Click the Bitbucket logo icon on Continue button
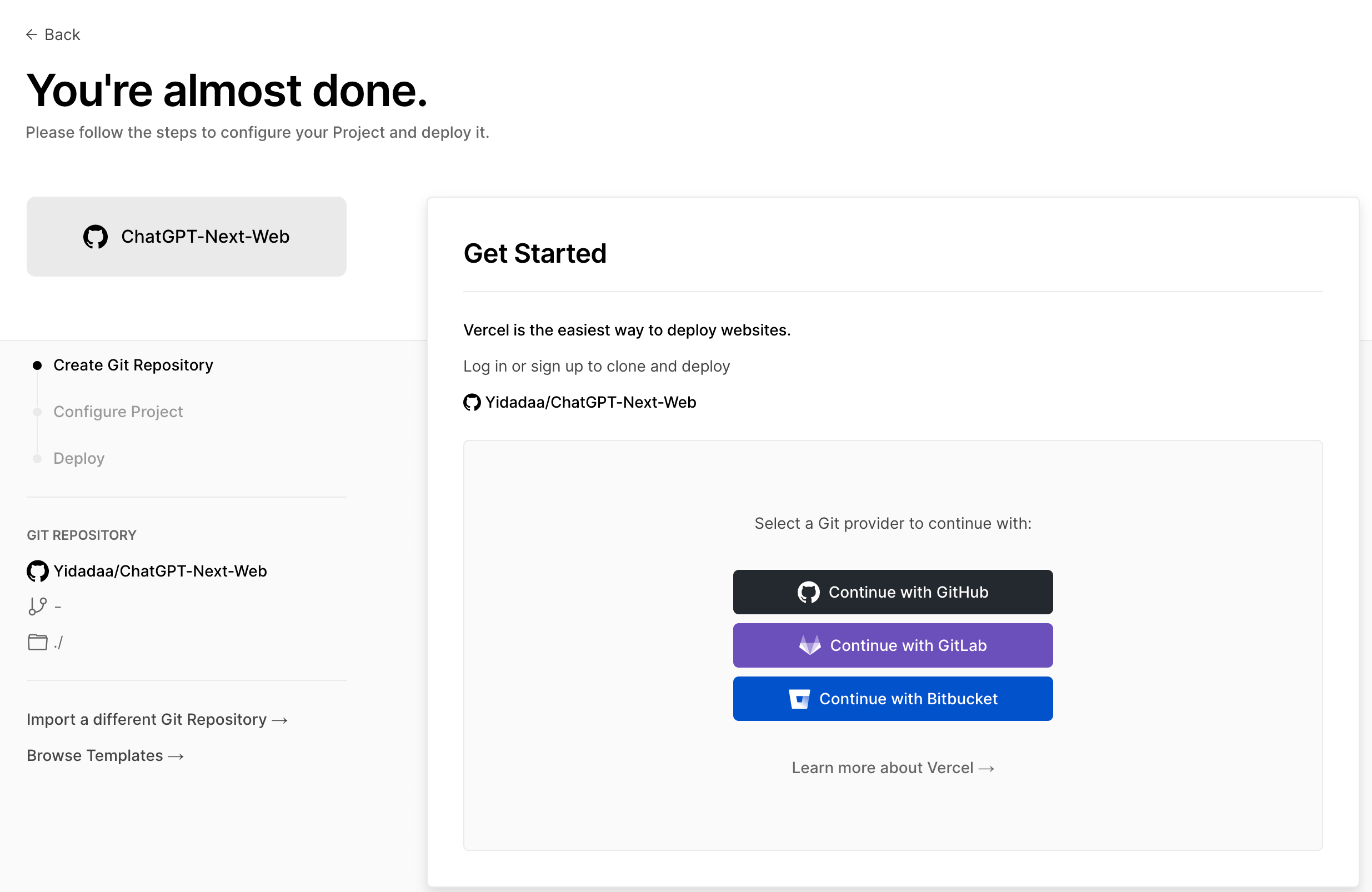The image size is (1372, 892). (800, 698)
